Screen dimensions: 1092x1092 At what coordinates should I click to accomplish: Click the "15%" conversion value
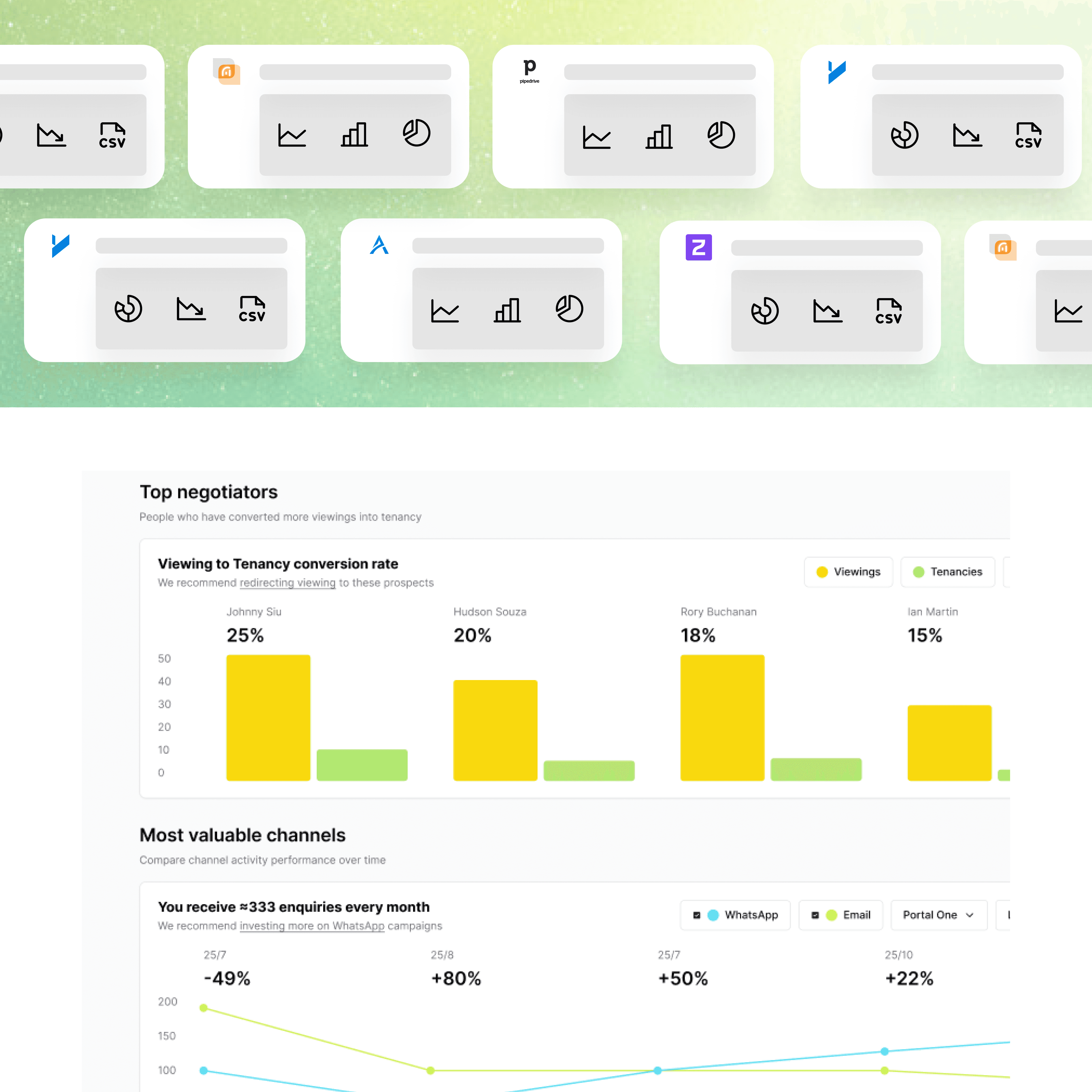(x=925, y=635)
